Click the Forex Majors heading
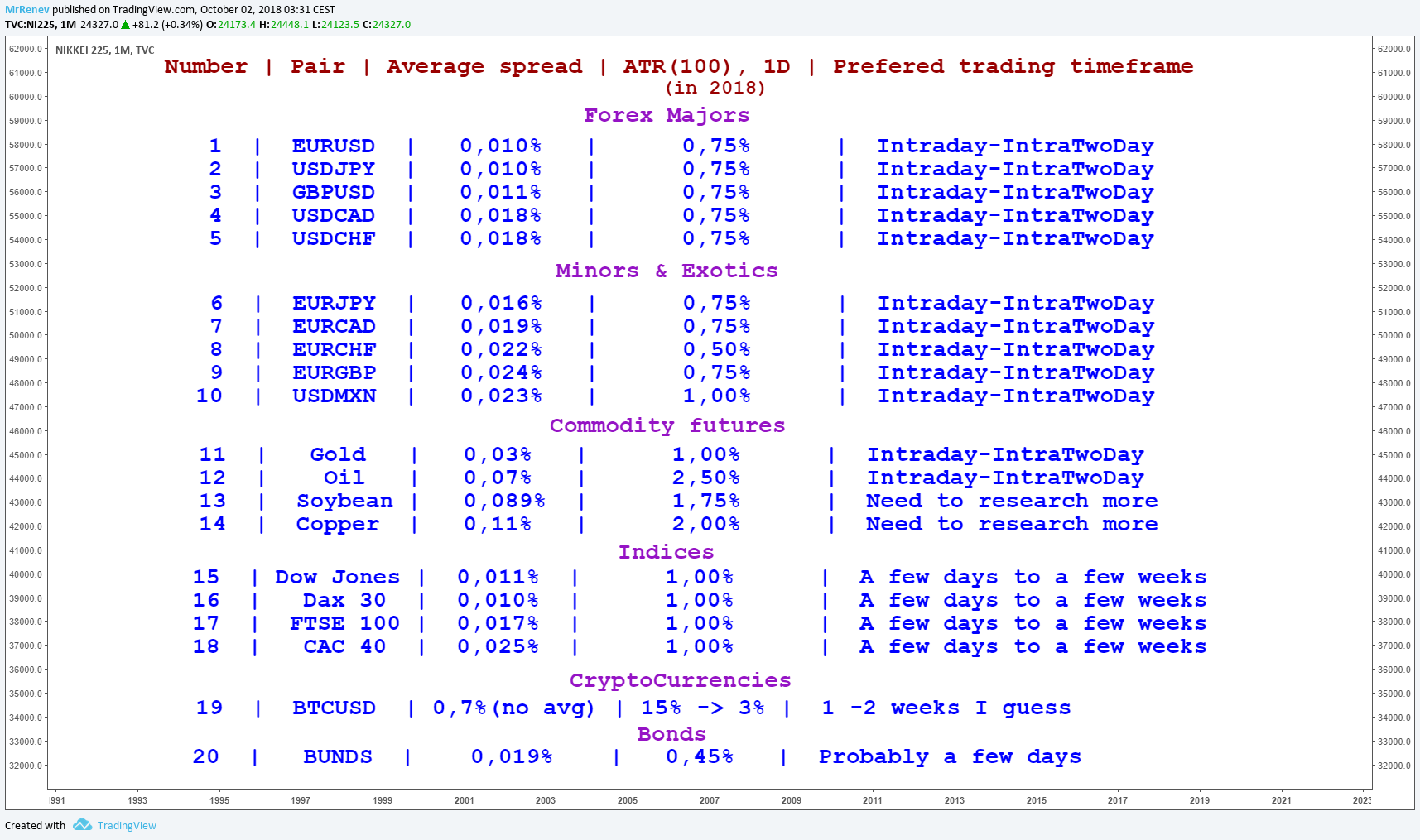The image size is (1420, 840). pos(667,115)
